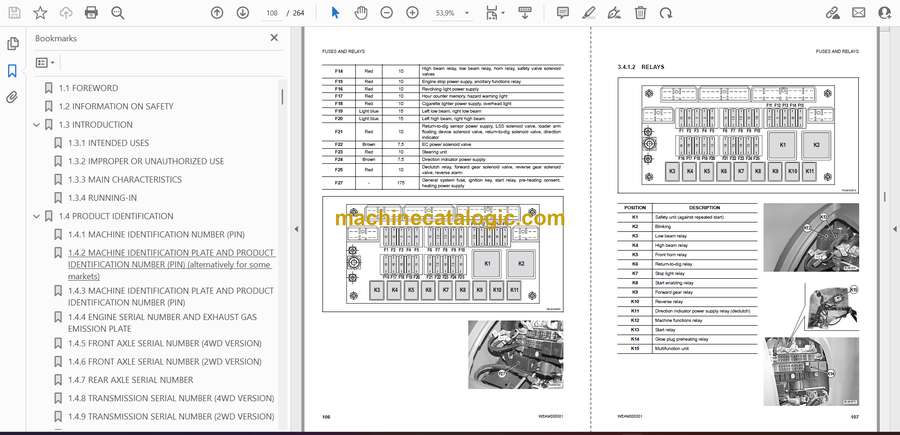
Task: Open the 1.4.3 MACHINE IDENTIFICATION PLATE bookmark
Action: (x=171, y=296)
